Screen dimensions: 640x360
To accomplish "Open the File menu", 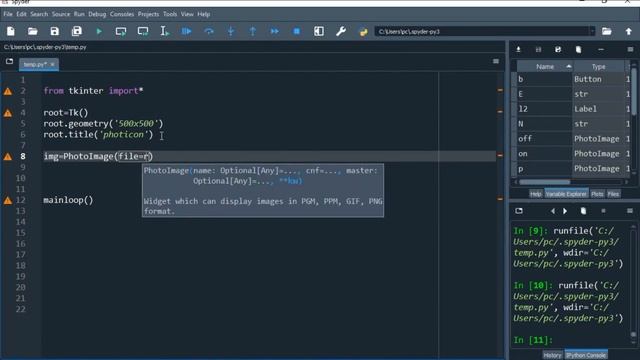I will [x=8, y=14].
